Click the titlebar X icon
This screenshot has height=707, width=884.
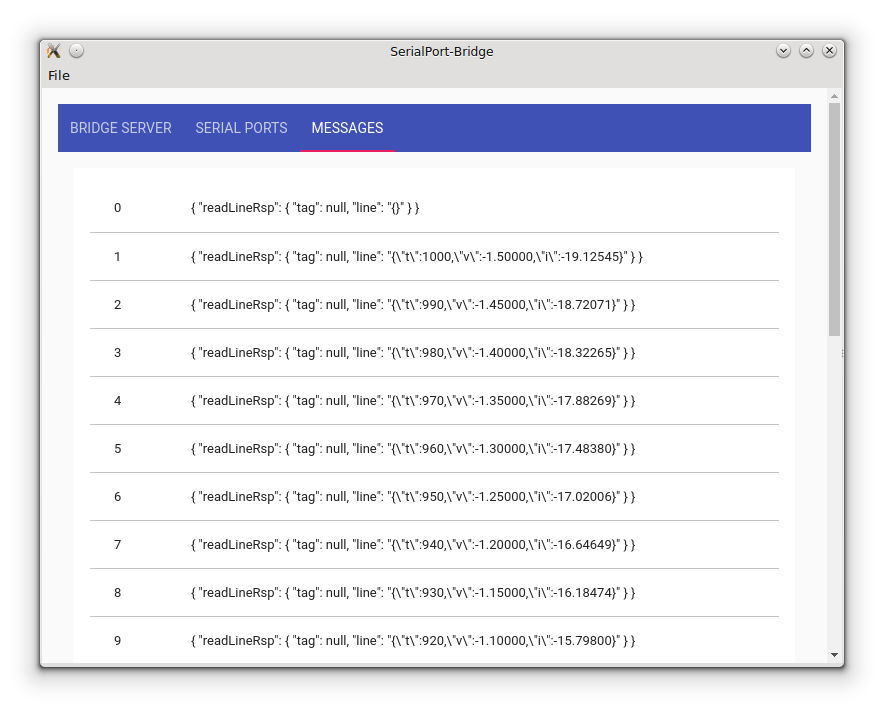click(829, 49)
